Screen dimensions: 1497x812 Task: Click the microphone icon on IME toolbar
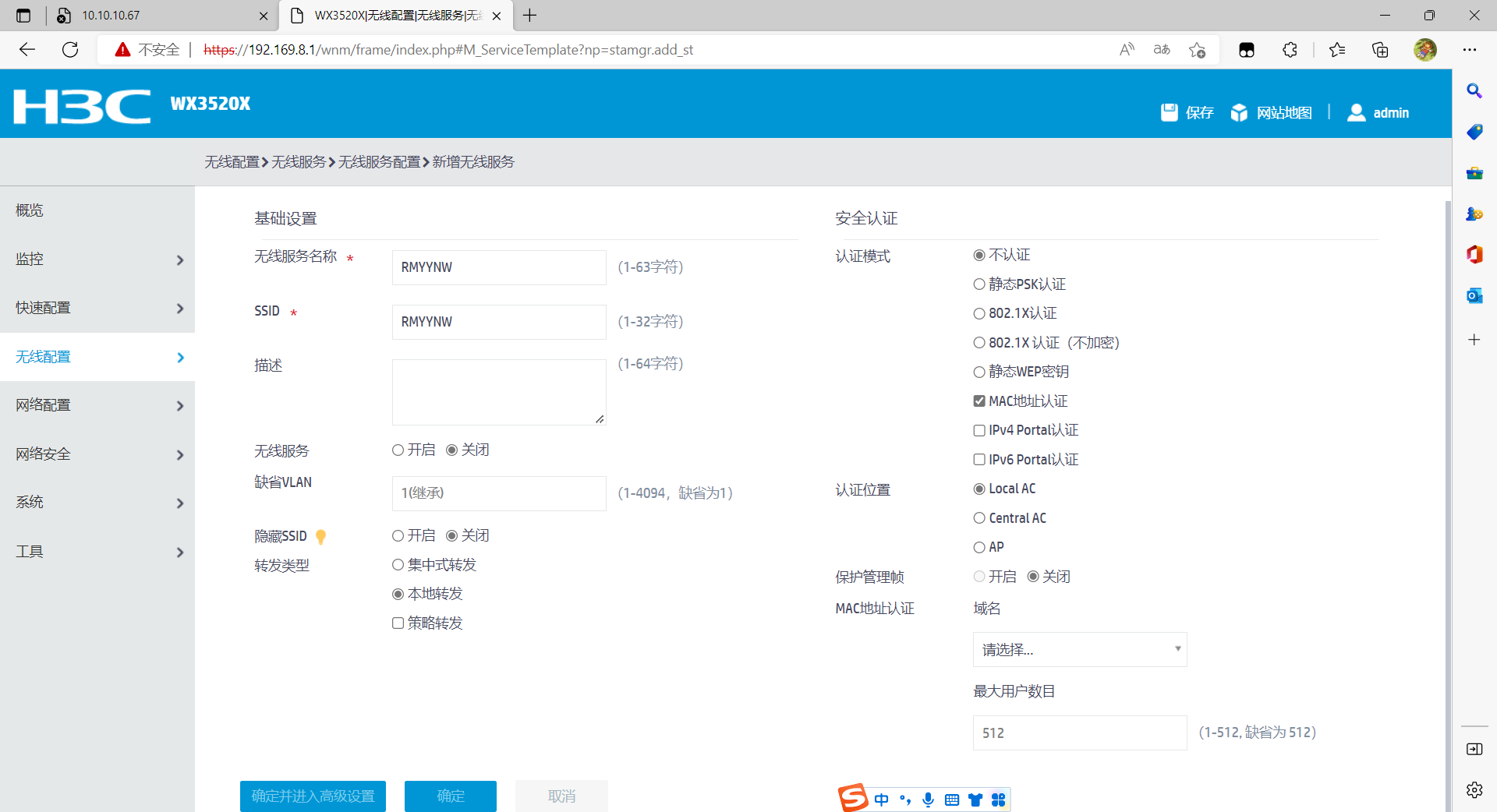point(928,800)
